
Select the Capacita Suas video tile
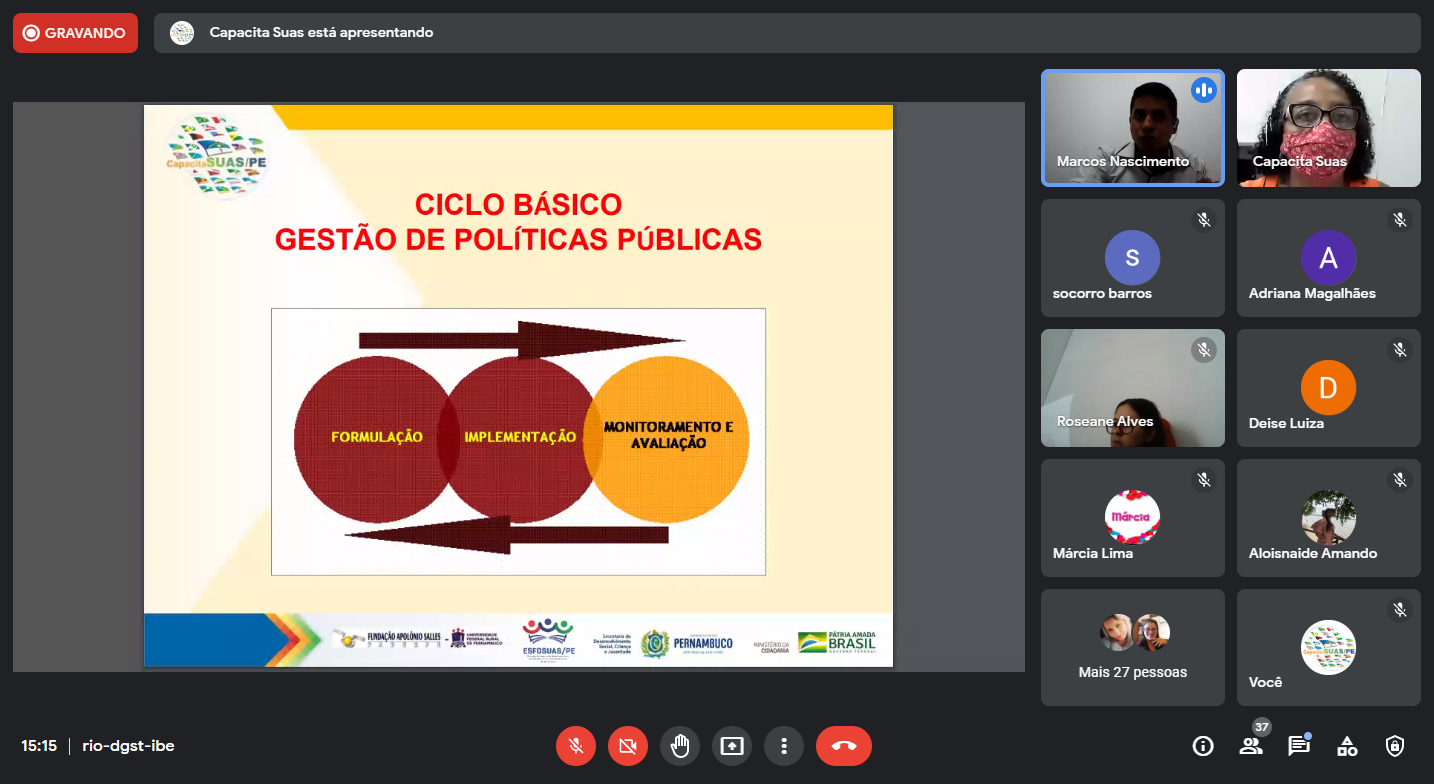1328,128
